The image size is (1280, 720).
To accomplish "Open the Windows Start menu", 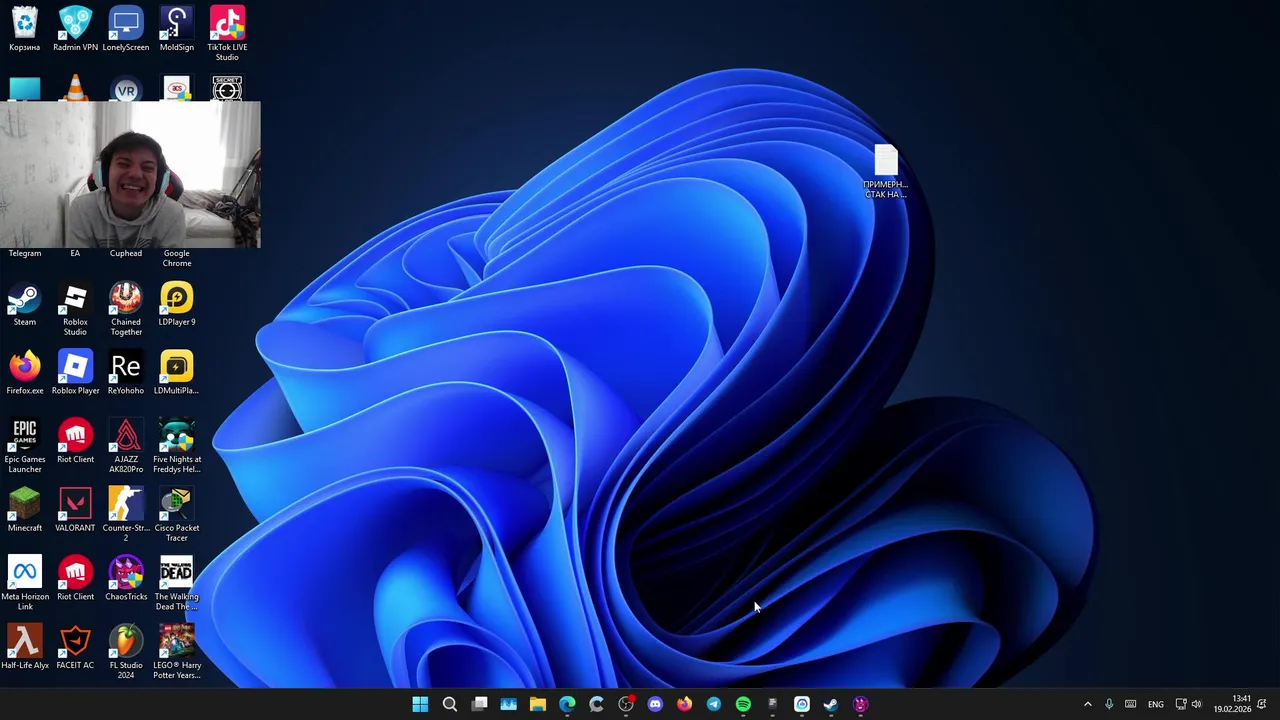I will point(420,704).
